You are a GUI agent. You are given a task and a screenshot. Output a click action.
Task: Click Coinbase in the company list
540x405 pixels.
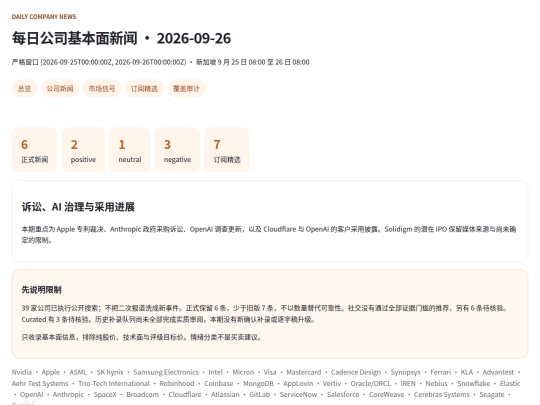pos(219,384)
